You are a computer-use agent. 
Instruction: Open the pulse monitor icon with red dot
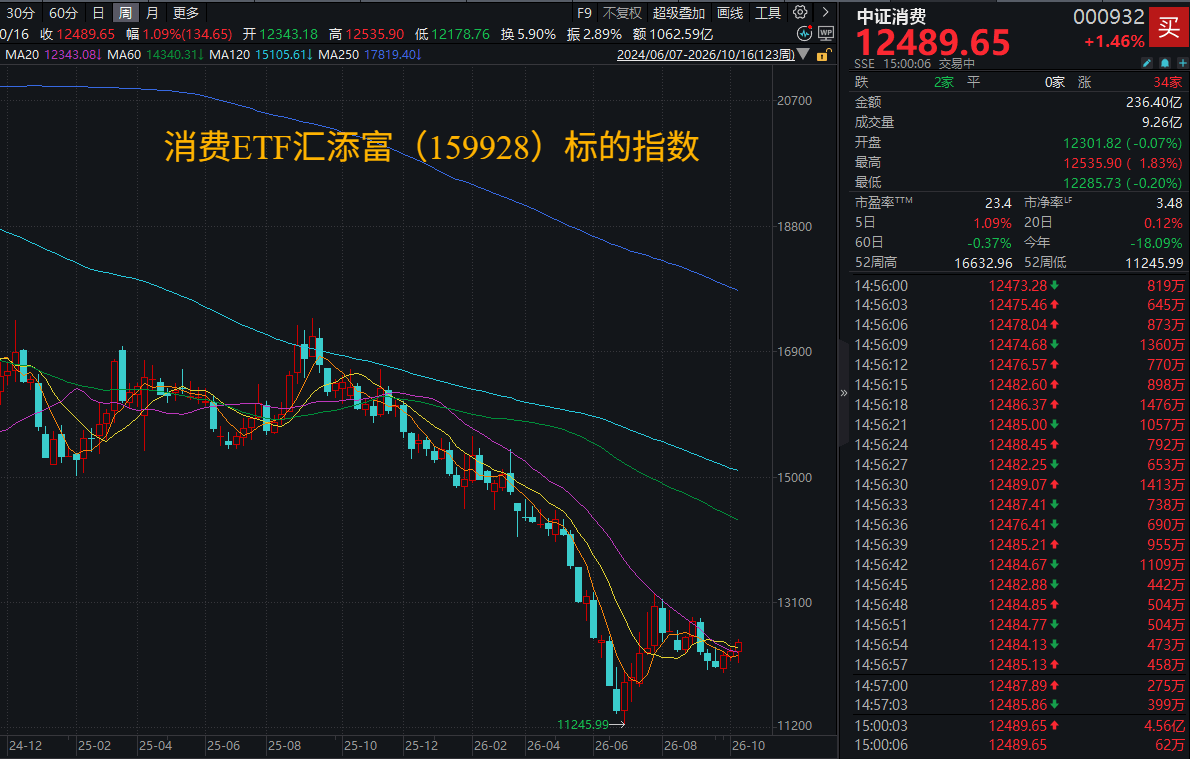[804, 33]
